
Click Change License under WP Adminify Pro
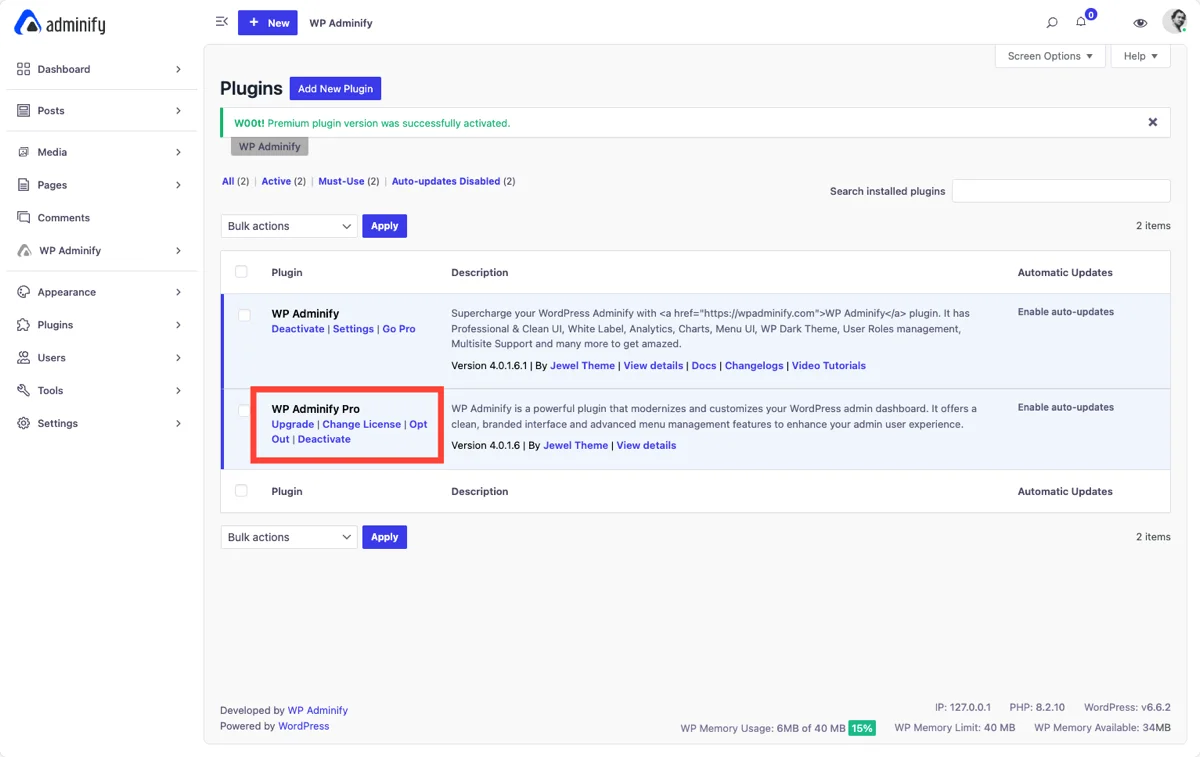361,424
